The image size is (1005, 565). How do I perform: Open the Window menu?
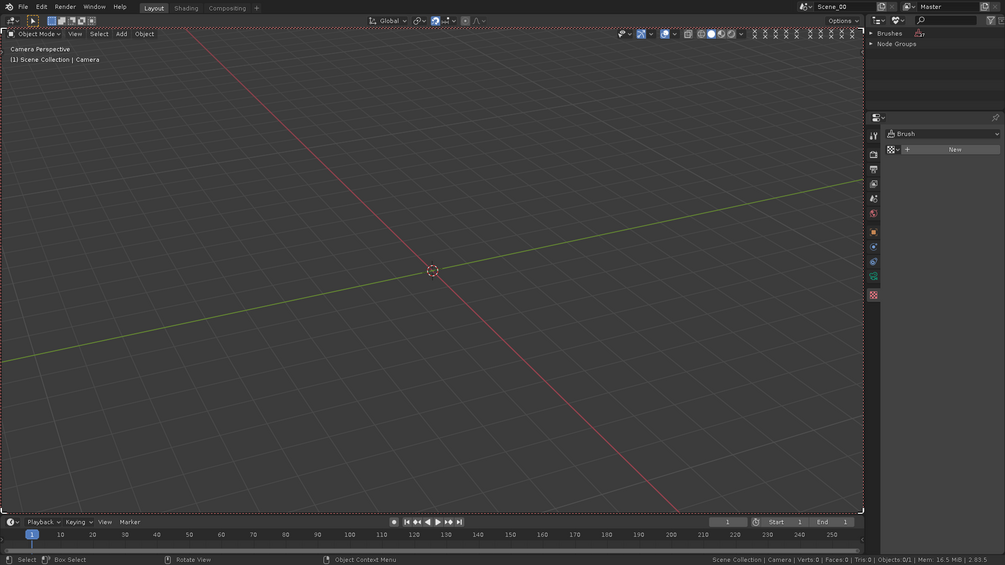pos(94,6)
